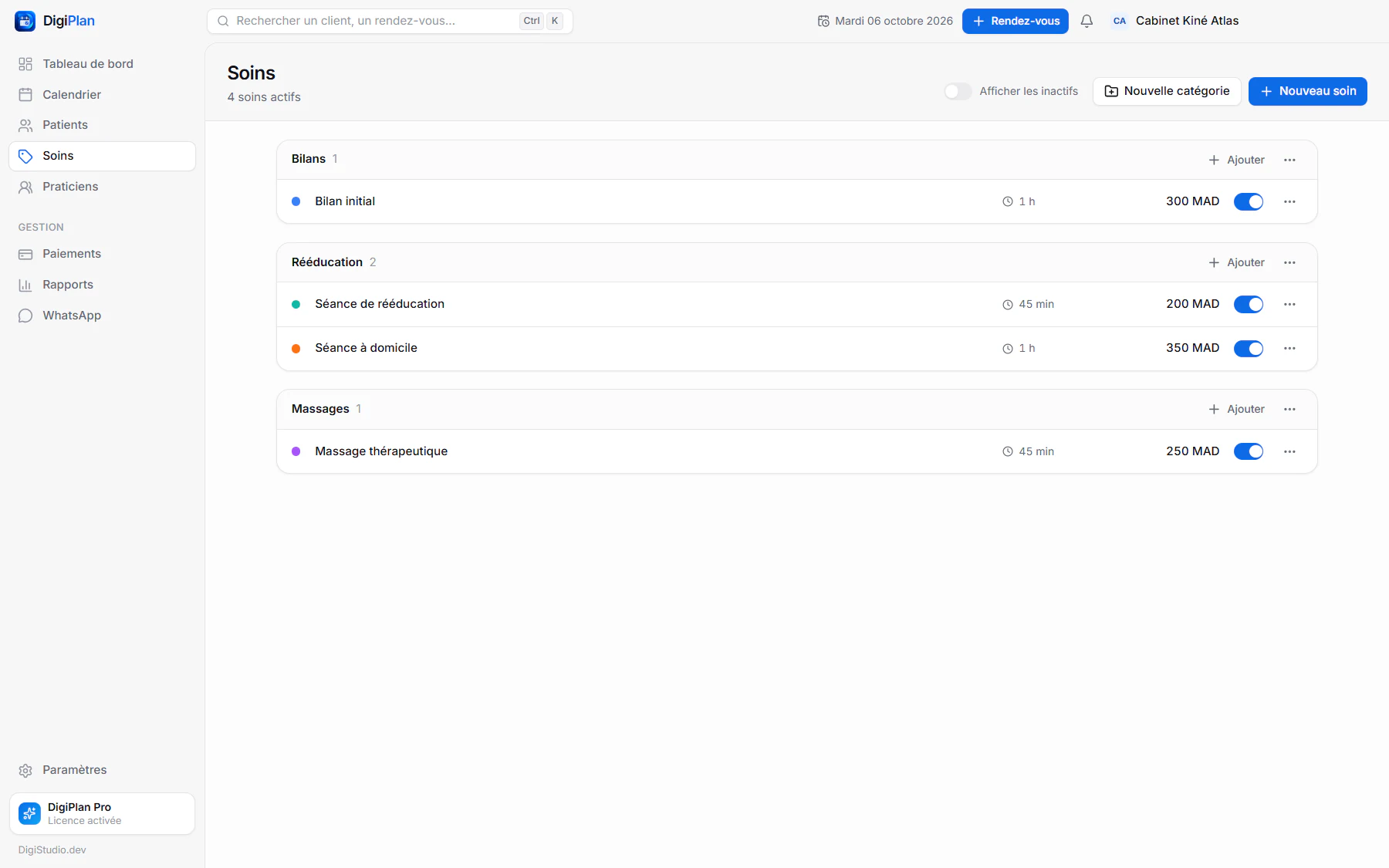Open more options for Rééducation category
Viewport: 1389px width, 868px height.
[1289, 262]
